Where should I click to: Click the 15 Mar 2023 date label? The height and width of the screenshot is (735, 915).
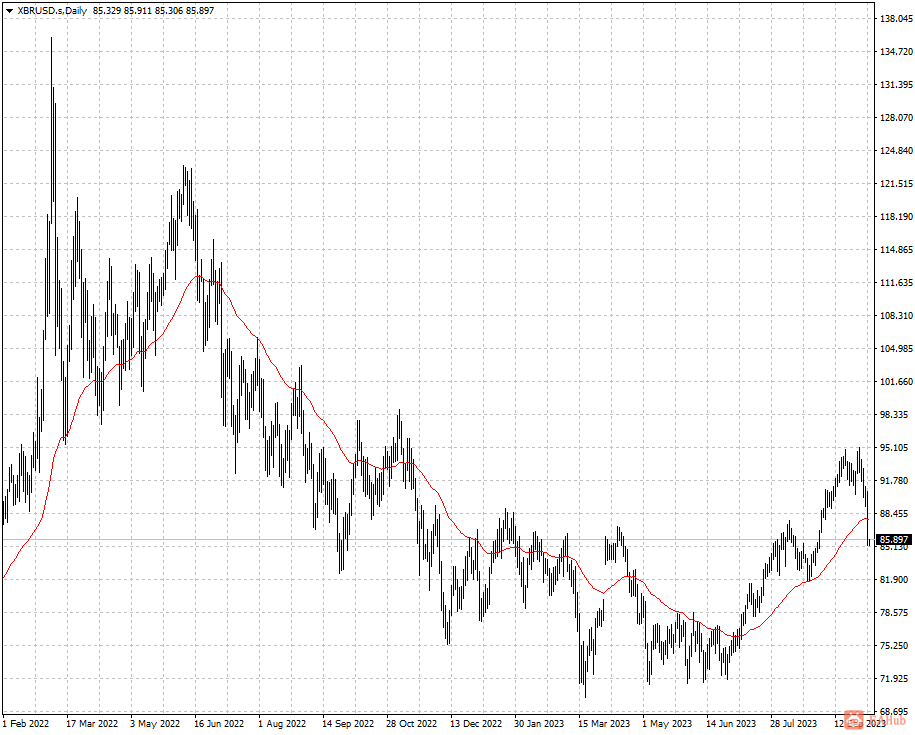click(x=605, y=723)
